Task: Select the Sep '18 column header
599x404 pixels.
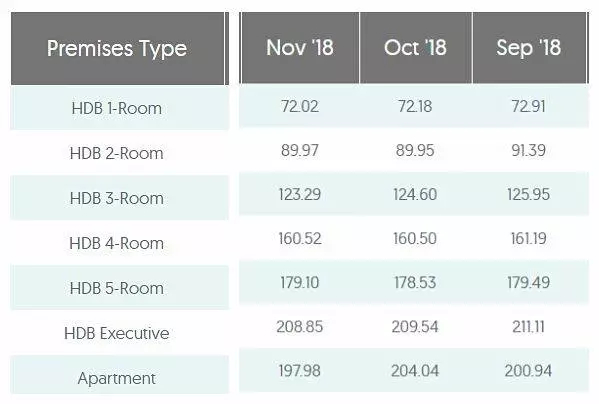Action: [x=529, y=48]
